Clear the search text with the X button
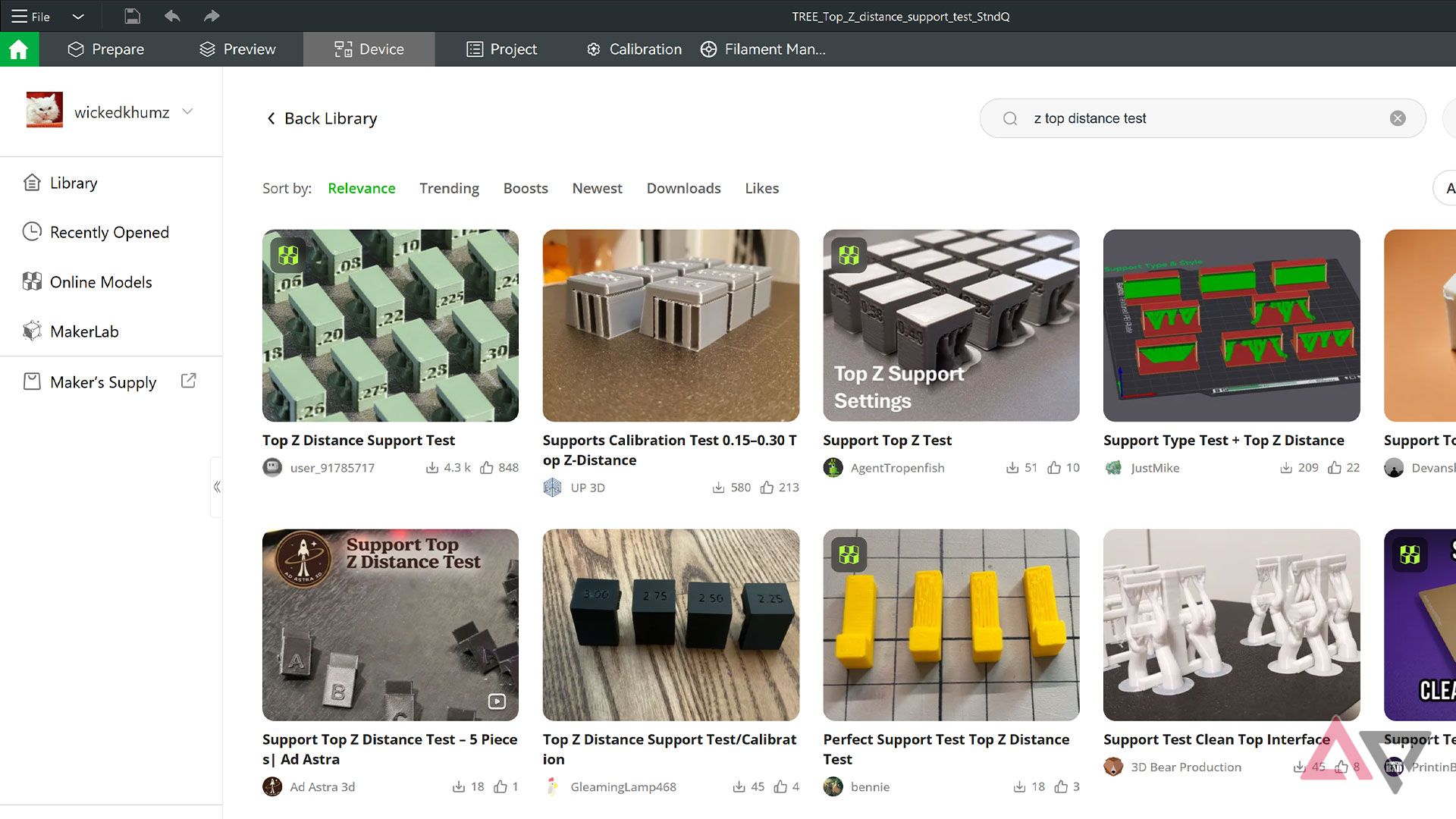Viewport: 1456px width, 819px height. pos(1398,118)
